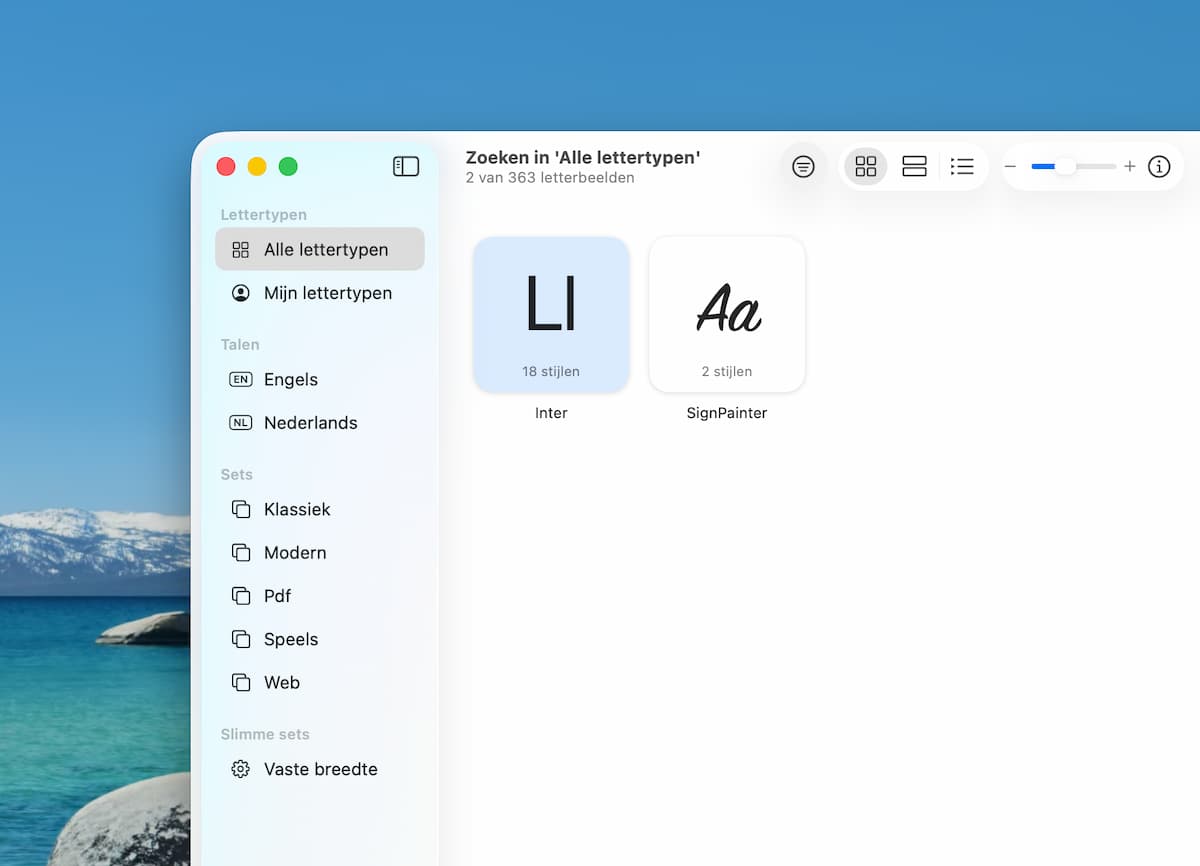Switch to sample rows view
The height and width of the screenshot is (866, 1200).
[x=914, y=167]
